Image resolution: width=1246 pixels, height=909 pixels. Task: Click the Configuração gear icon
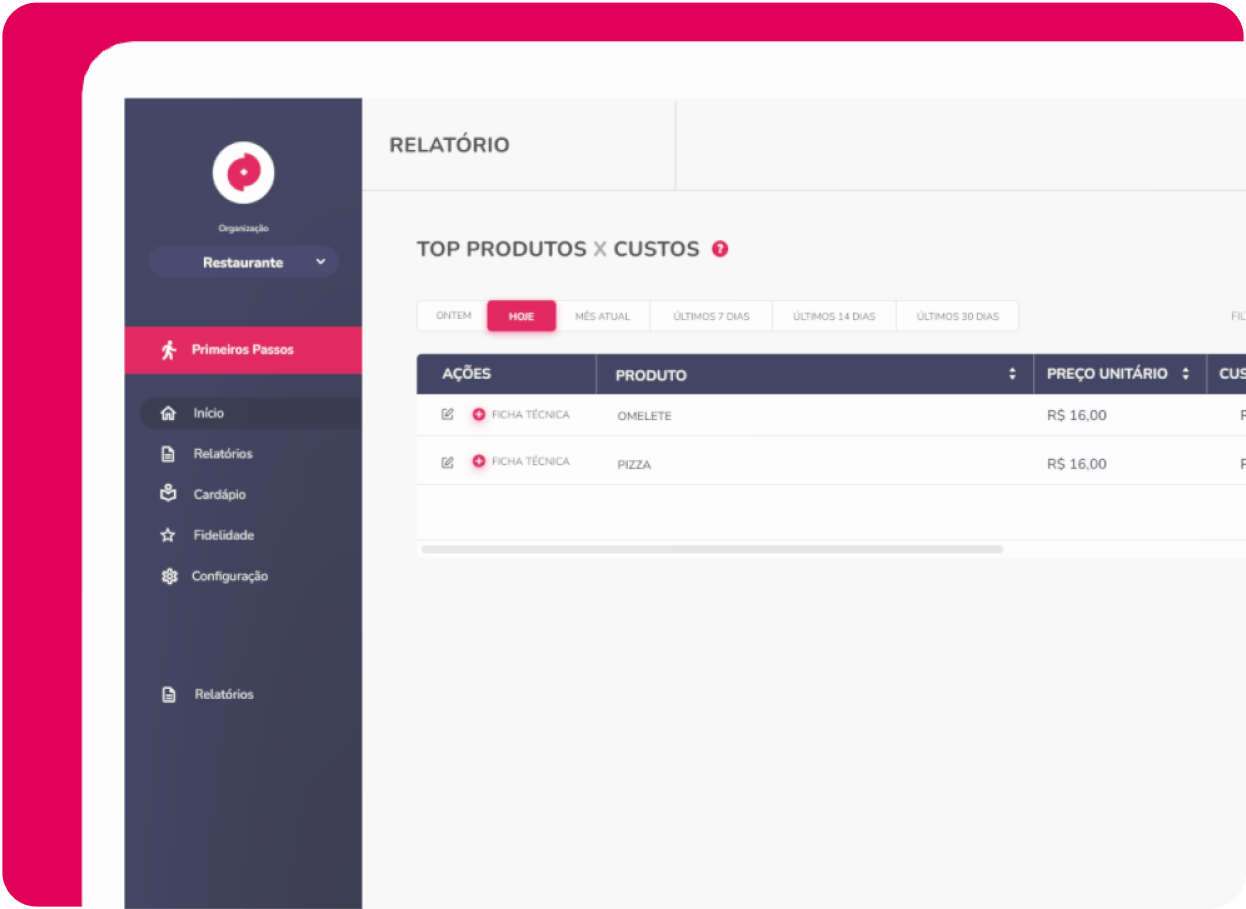[x=169, y=576]
